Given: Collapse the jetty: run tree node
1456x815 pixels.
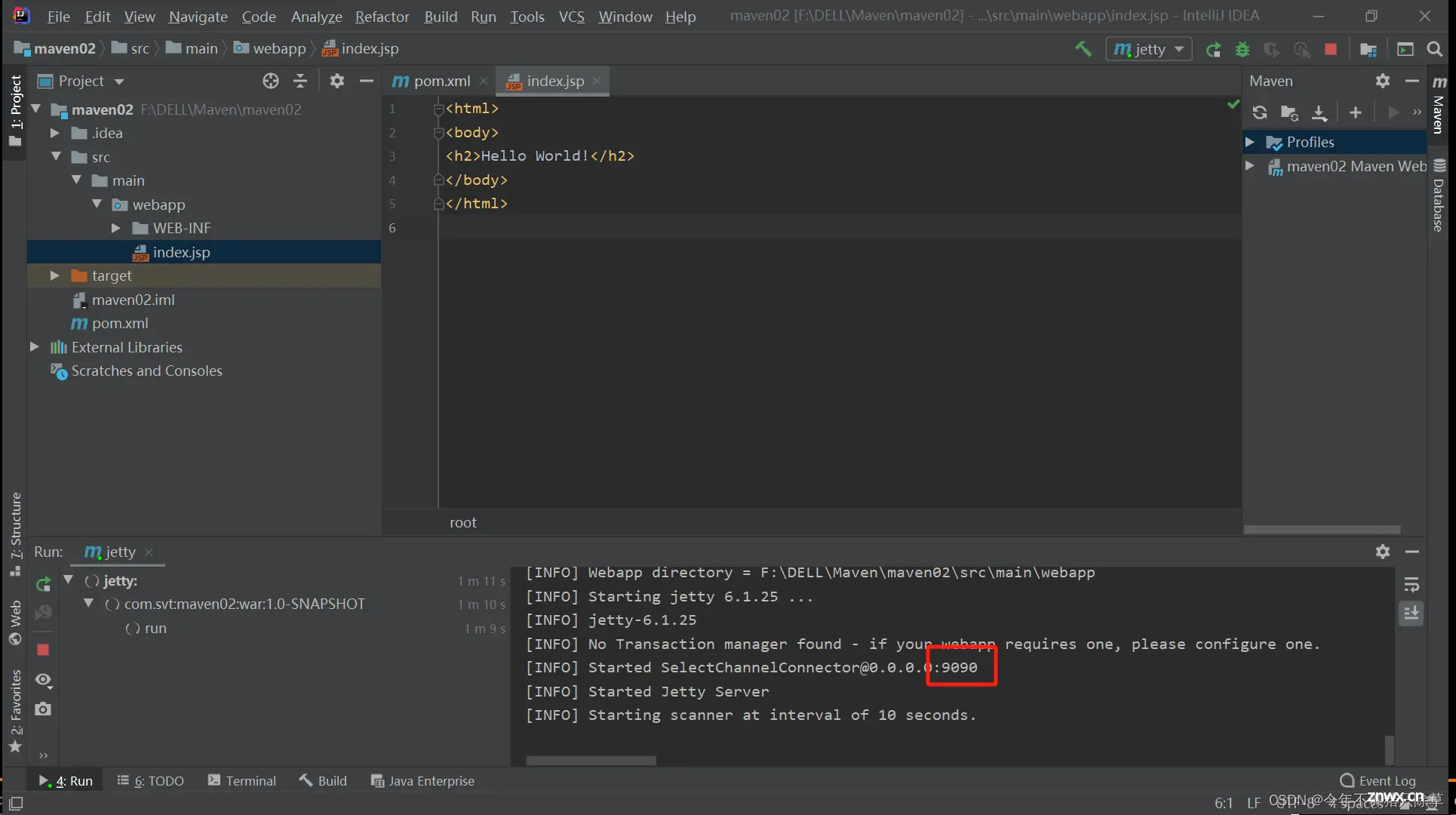Looking at the screenshot, I should [x=69, y=580].
